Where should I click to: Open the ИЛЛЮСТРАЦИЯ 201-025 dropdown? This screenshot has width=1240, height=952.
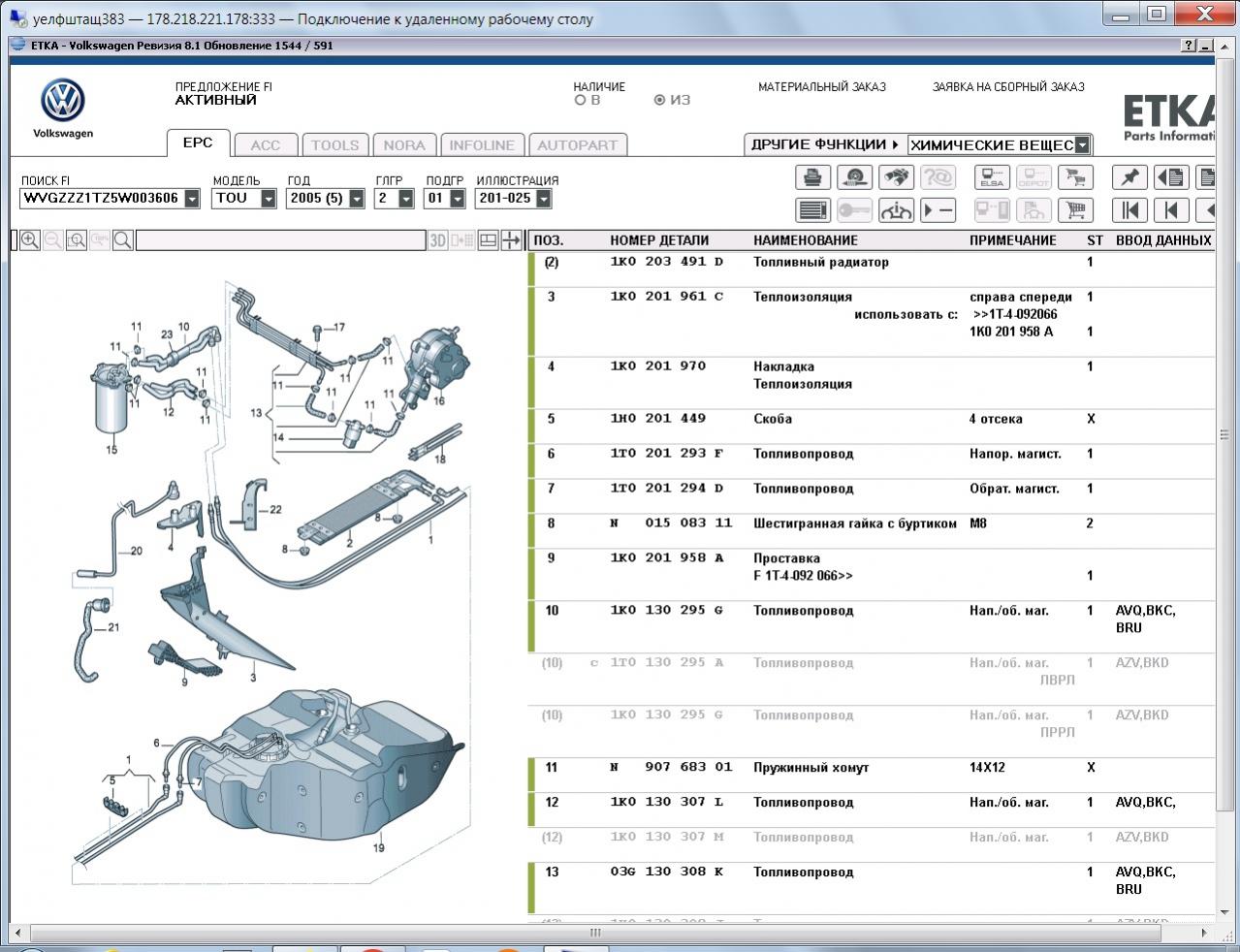click(544, 199)
